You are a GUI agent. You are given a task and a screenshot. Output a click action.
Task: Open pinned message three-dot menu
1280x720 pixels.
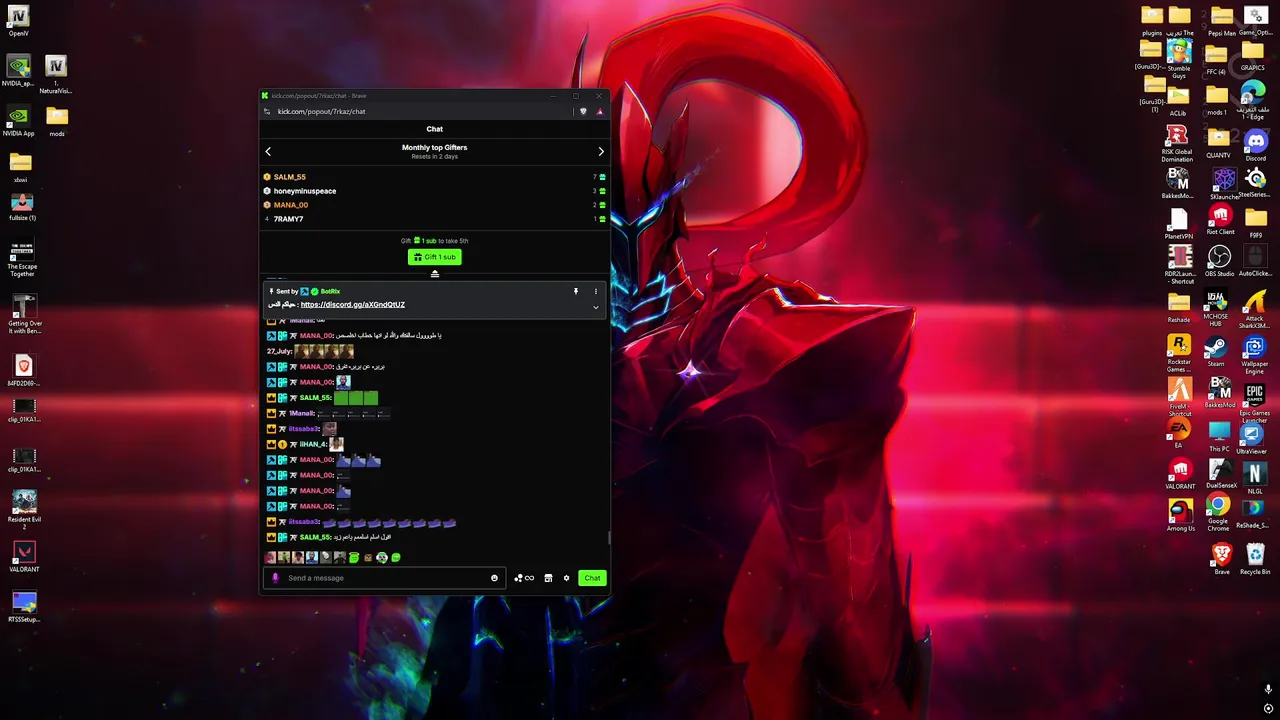[595, 292]
